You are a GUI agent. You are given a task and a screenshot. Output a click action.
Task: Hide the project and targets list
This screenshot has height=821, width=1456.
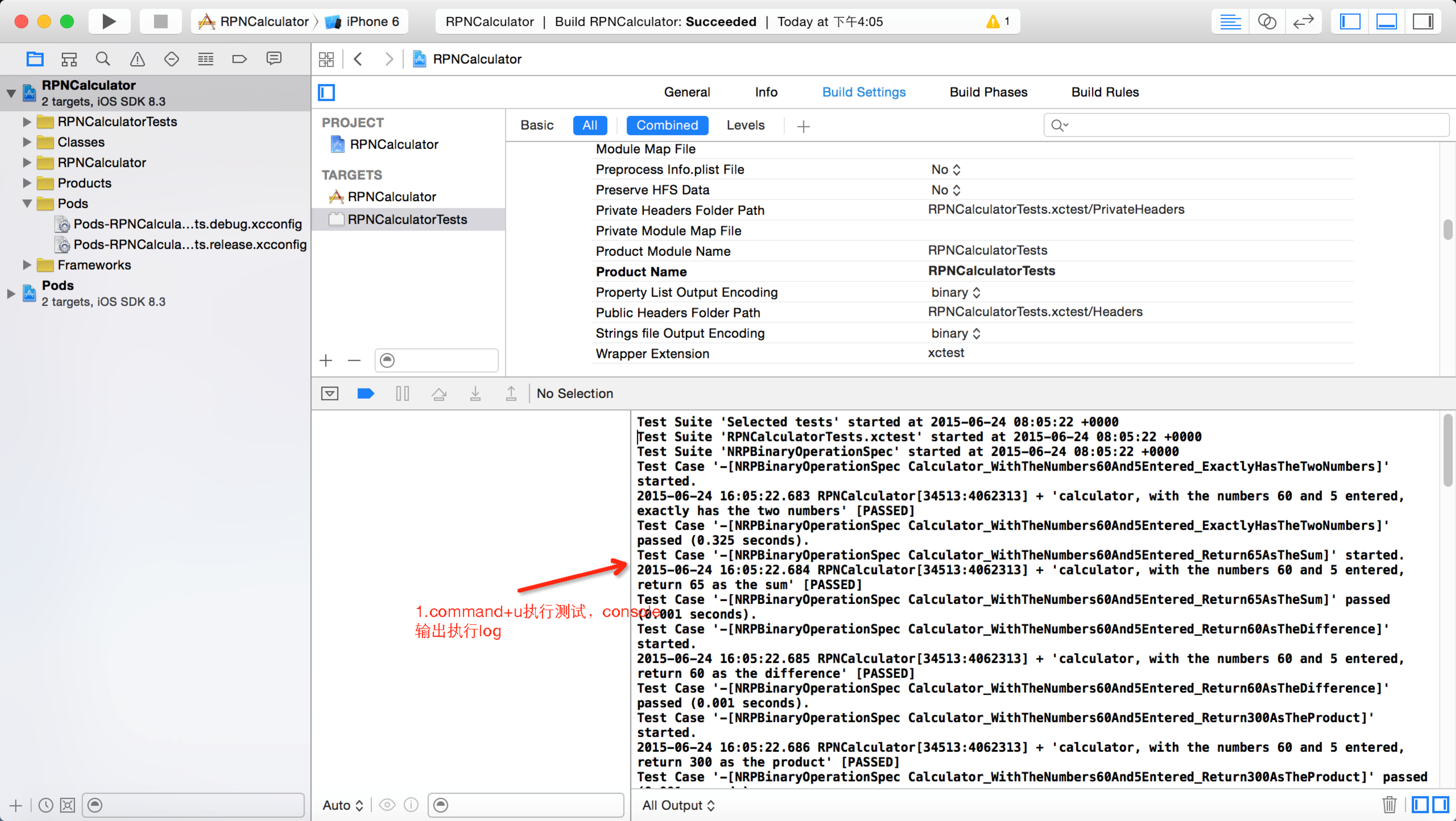(x=326, y=92)
